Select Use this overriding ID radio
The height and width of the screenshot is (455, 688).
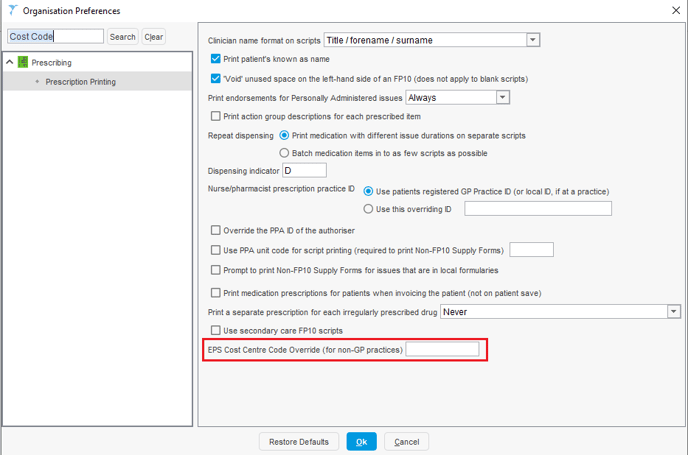pyautogui.click(x=369, y=209)
